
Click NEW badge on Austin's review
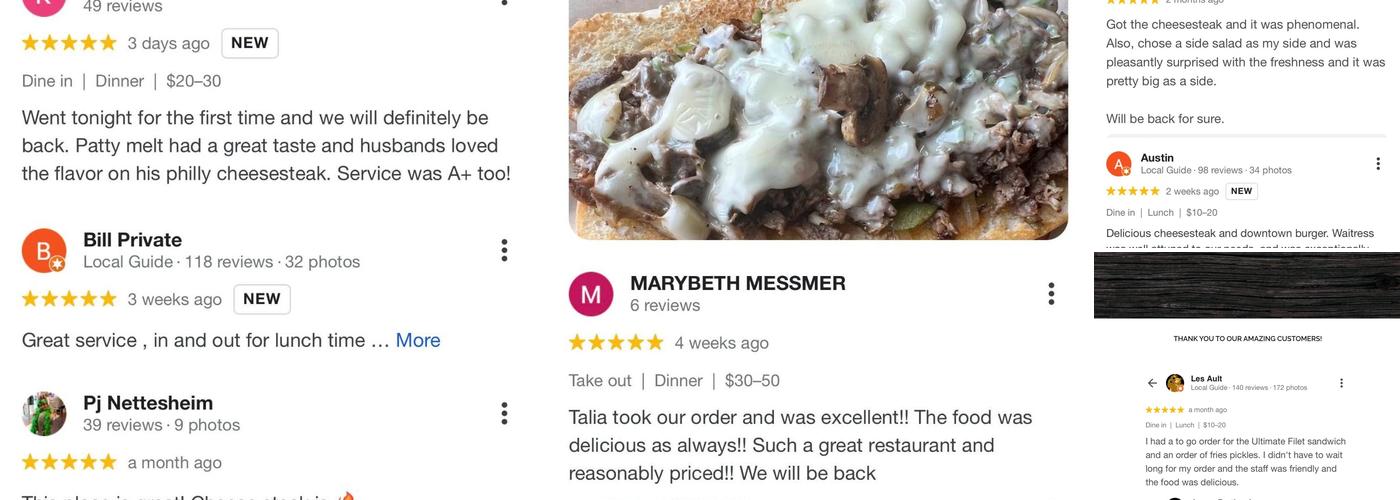[x=1241, y=191]
